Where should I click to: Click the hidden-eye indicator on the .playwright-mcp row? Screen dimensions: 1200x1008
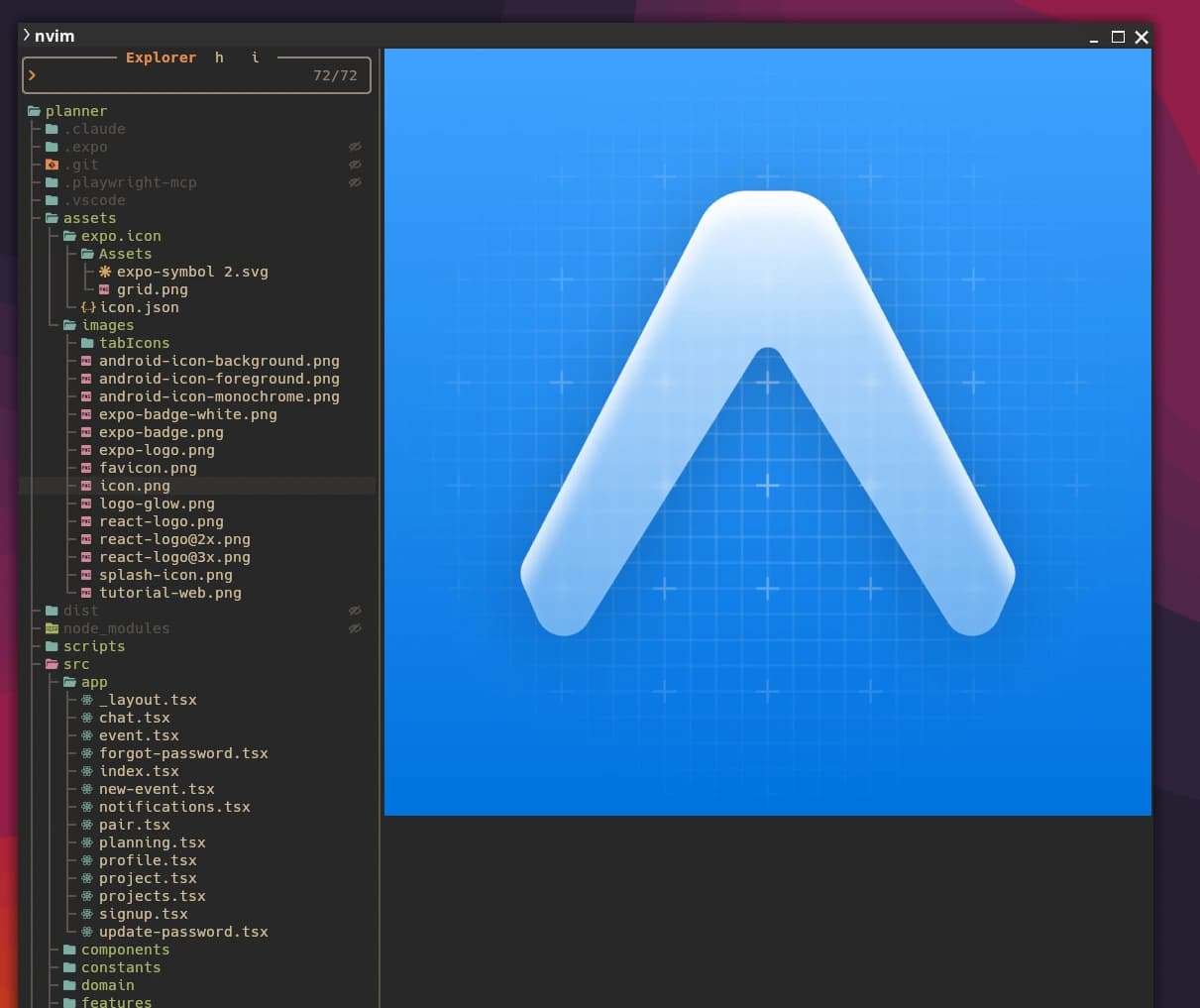coord(355,182)
